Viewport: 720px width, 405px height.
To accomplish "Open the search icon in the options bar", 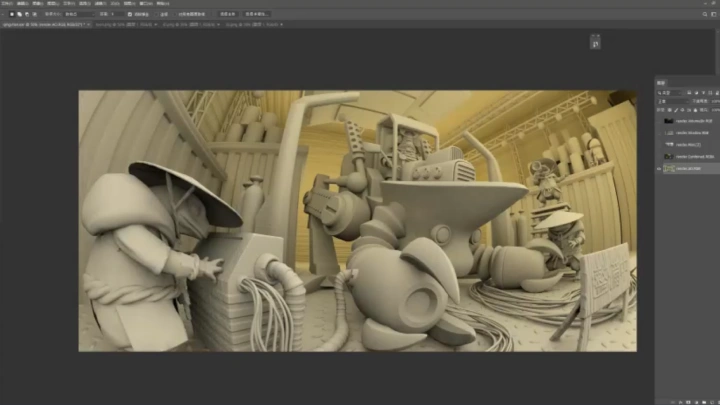I will pos(705,14).
